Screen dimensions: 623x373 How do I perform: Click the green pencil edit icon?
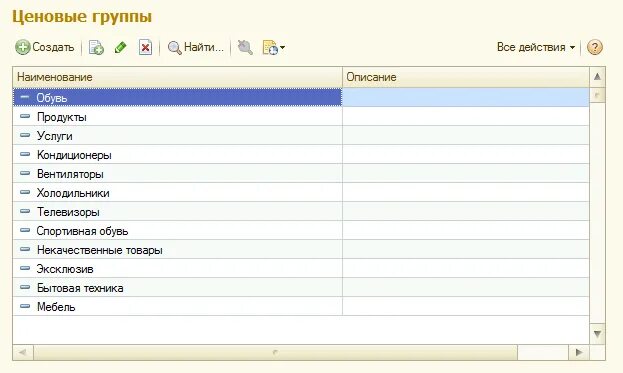coord(120,48)
